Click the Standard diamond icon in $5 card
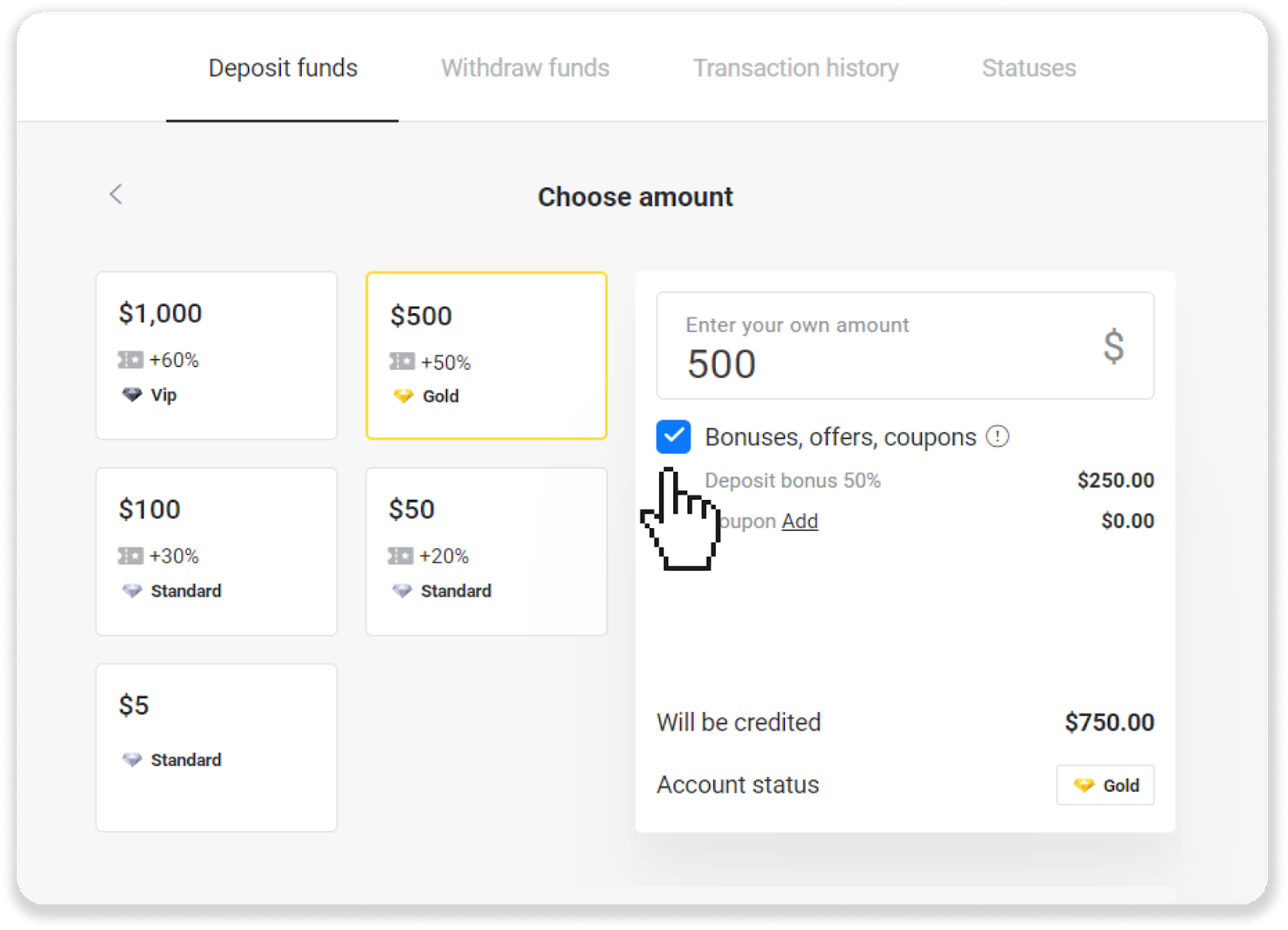The width and height of the screenshot is (1288, 930). 132,759
